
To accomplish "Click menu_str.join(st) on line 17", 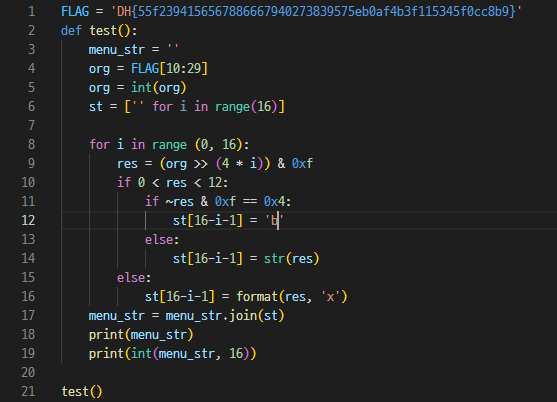I will pyautogui.click(x=225, y=316).
